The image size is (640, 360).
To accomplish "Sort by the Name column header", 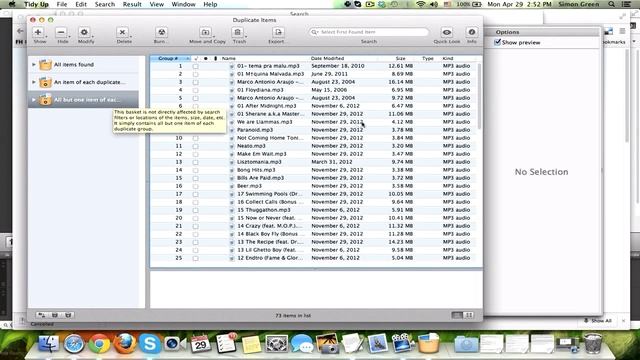I will click(x=264, y=58).
